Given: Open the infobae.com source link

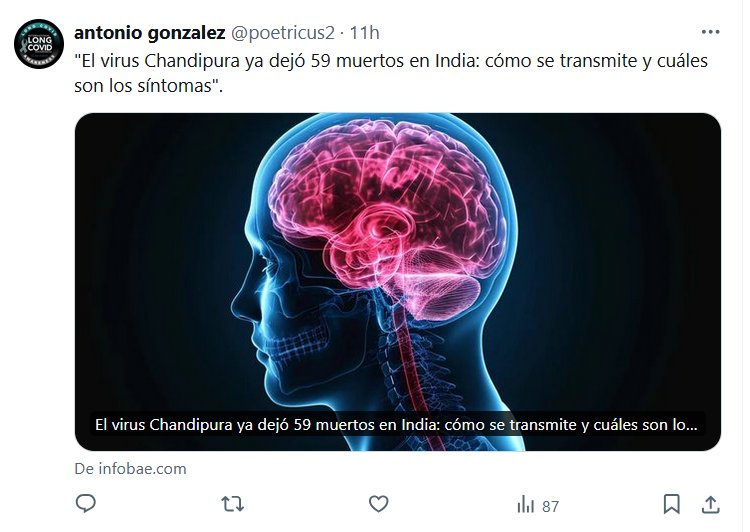Looking at the screenshot, I should 130,469.
